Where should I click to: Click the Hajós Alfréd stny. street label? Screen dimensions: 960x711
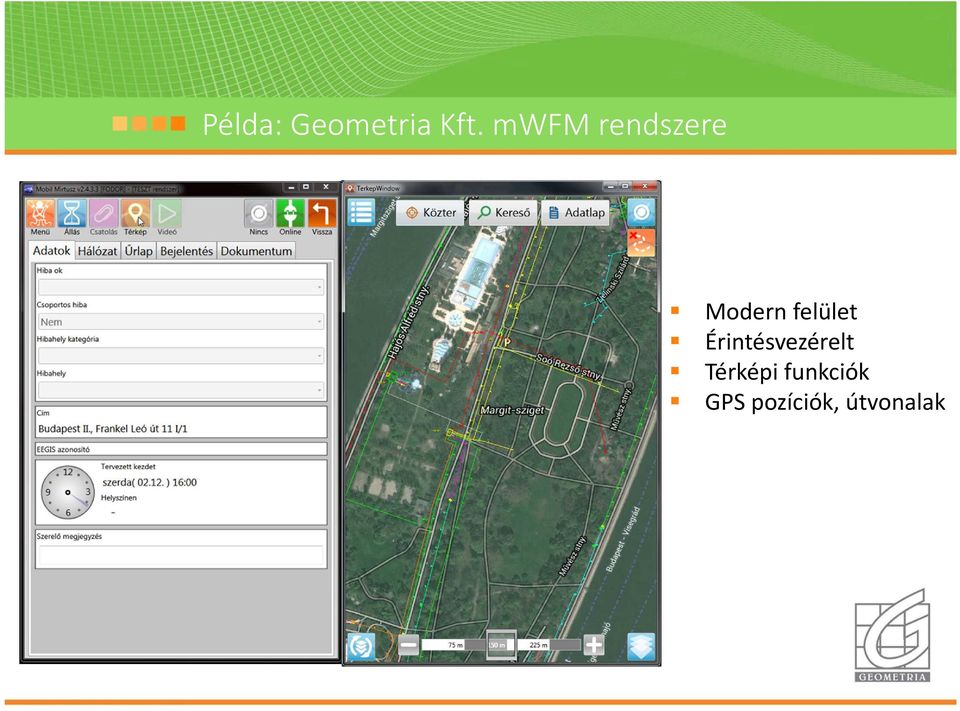pyautogui.click(x=407, y=323)
